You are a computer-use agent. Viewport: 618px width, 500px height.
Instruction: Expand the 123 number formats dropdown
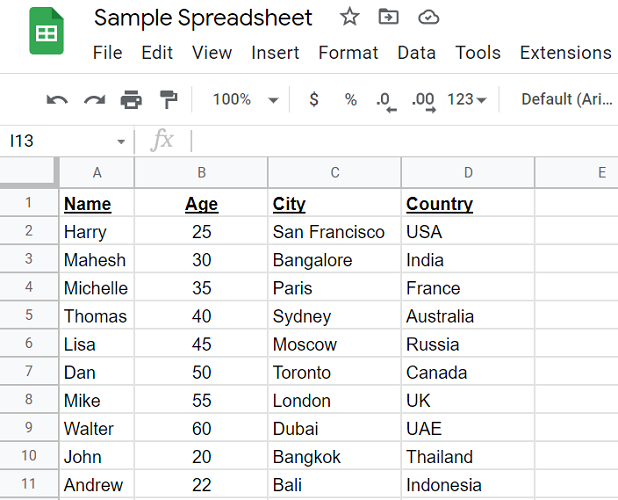click(467, 99)
